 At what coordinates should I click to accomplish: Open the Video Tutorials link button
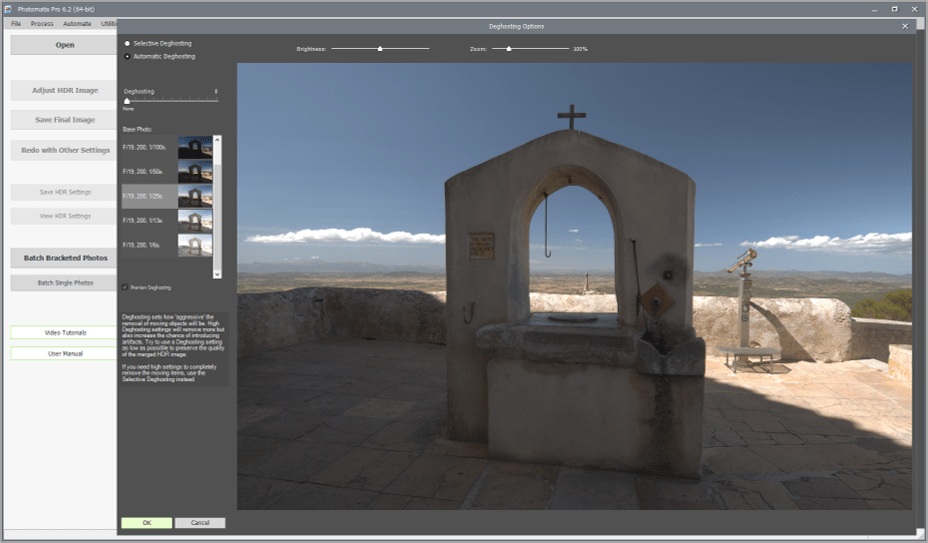(x=64, y=332)
